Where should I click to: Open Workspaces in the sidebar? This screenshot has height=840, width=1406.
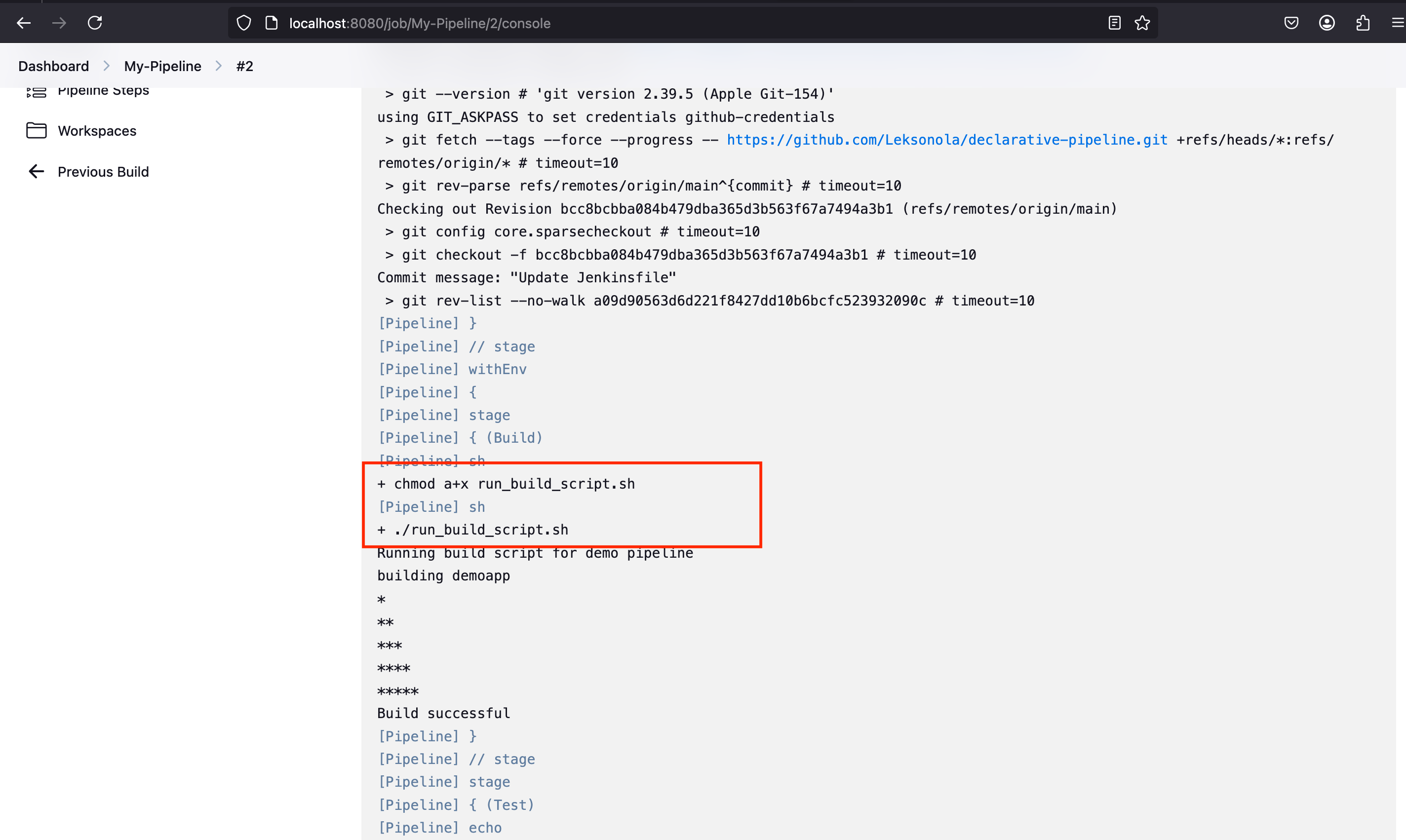[97, 131]
